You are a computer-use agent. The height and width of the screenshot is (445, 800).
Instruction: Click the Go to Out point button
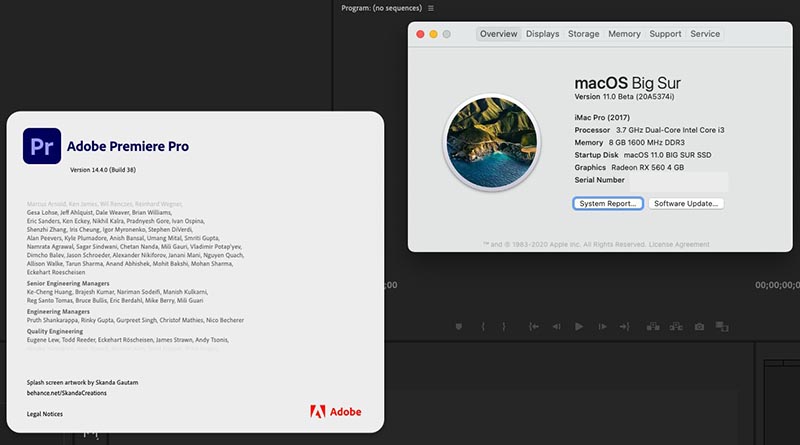tap(624, 327)
